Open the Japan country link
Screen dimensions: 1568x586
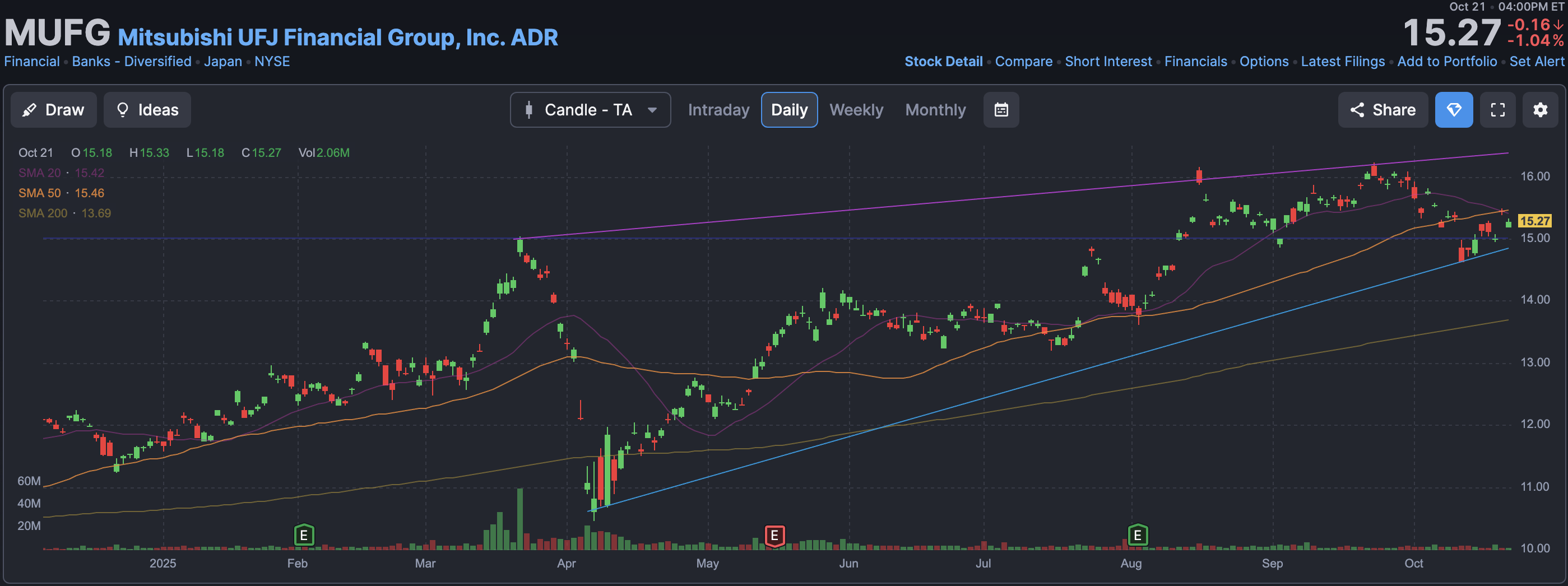223,62
